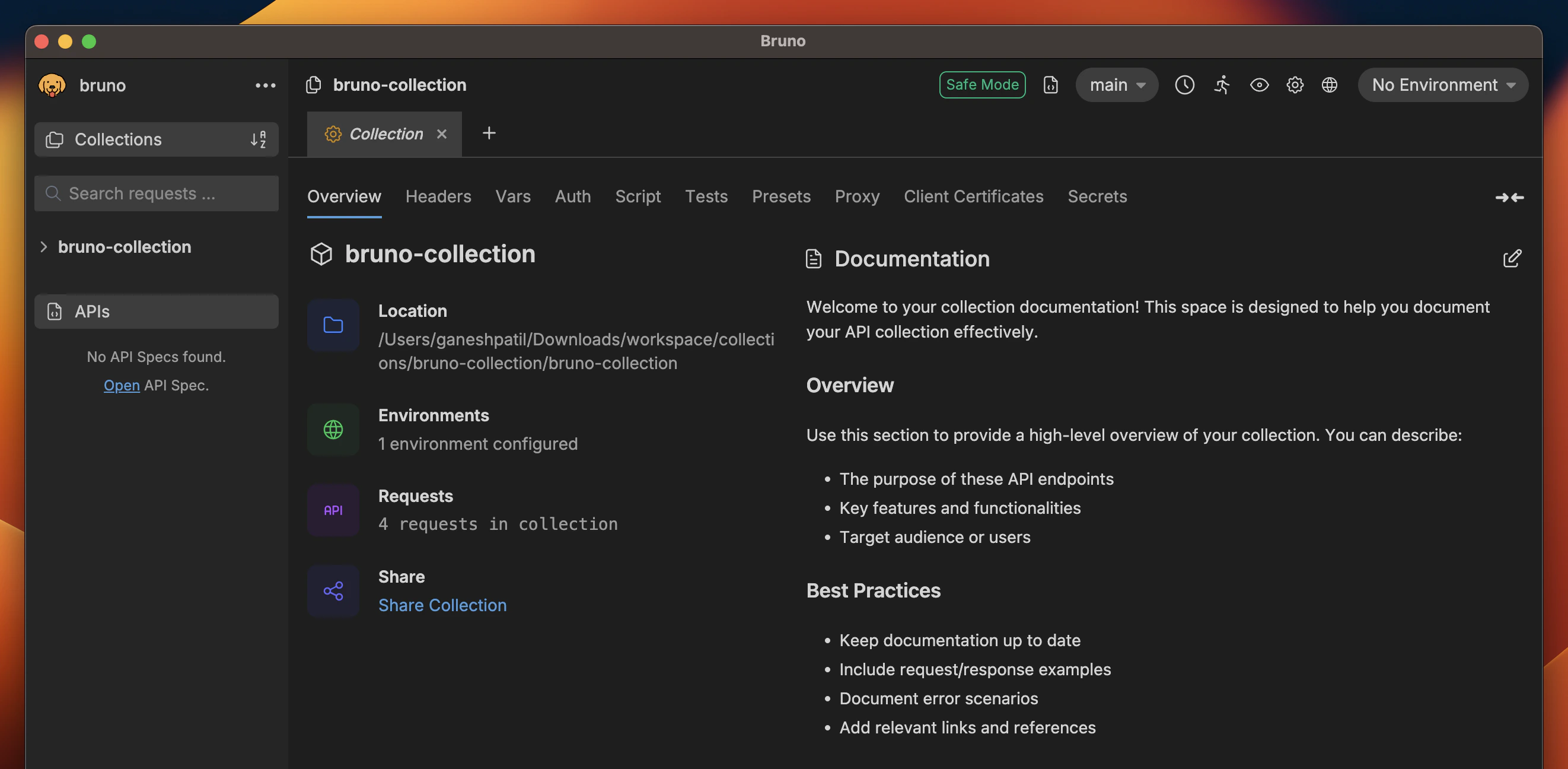Open the clock history icon

point(1184,85)
